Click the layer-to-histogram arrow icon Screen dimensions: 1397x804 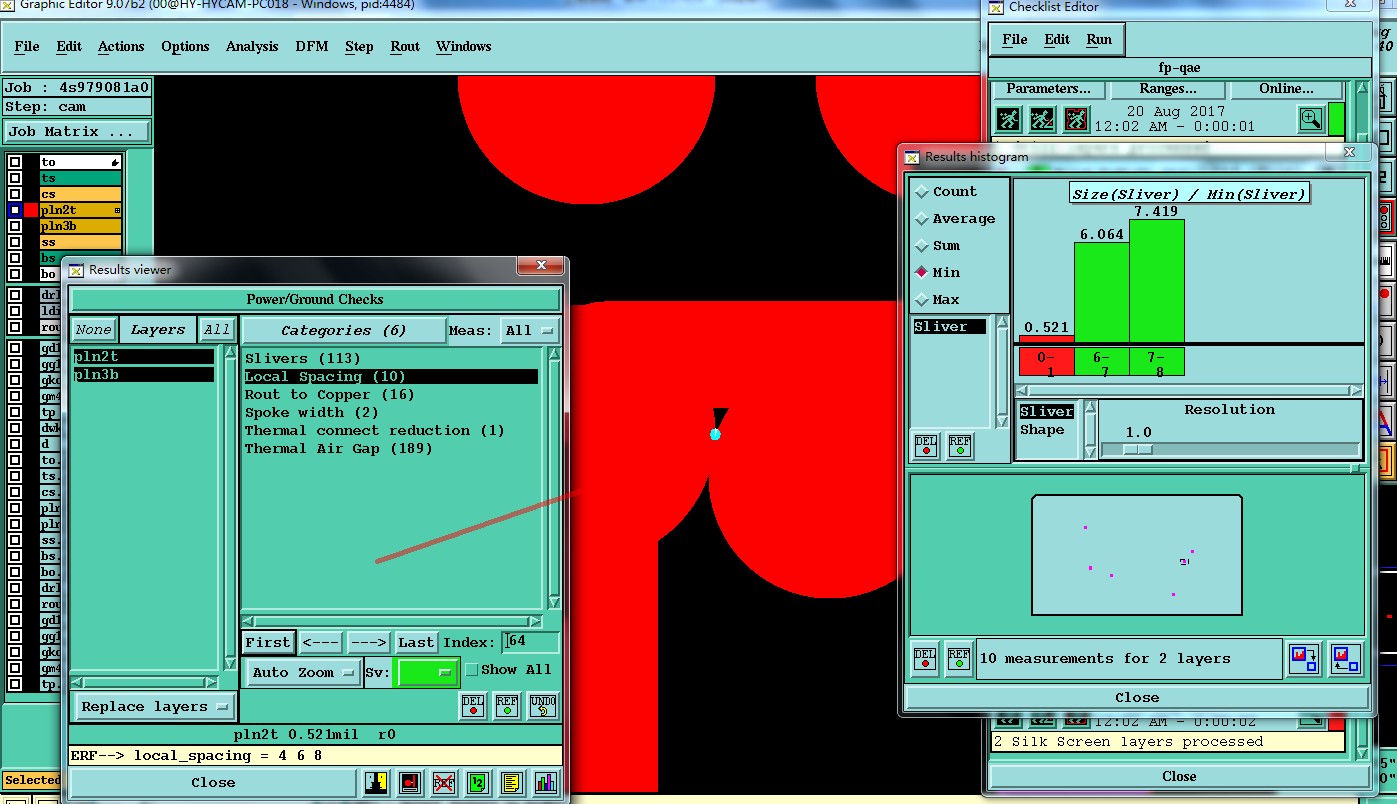1346,659
